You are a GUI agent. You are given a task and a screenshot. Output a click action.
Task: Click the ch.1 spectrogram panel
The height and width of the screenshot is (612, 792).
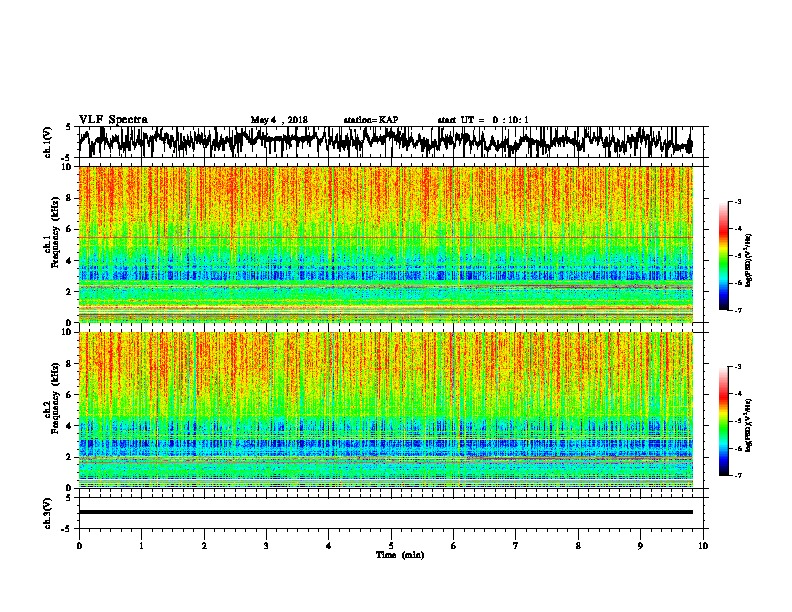(x=386, y=244)
